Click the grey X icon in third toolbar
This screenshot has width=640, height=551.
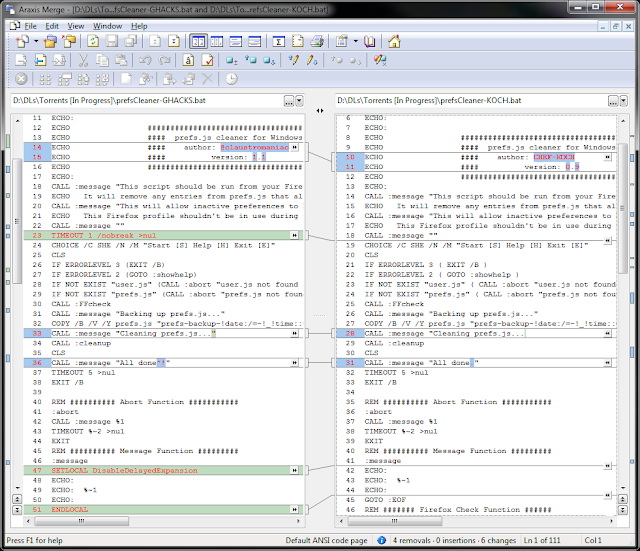pyautogui.click(x=207, y=79)
